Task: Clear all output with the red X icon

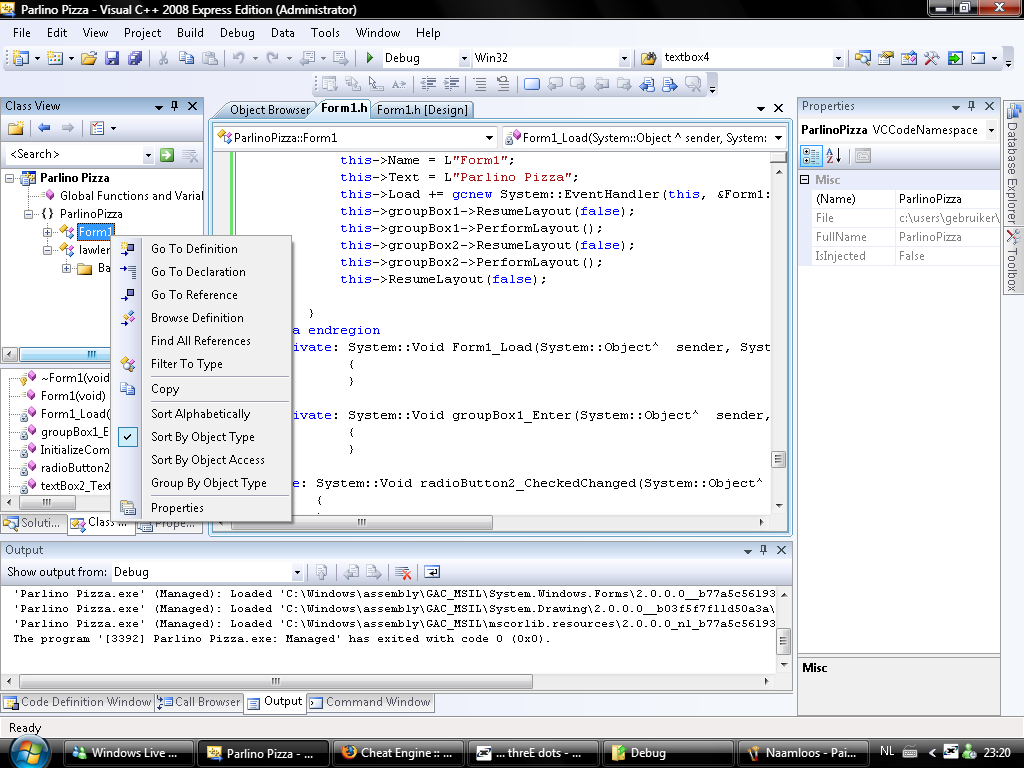Action: coord(403,572)
